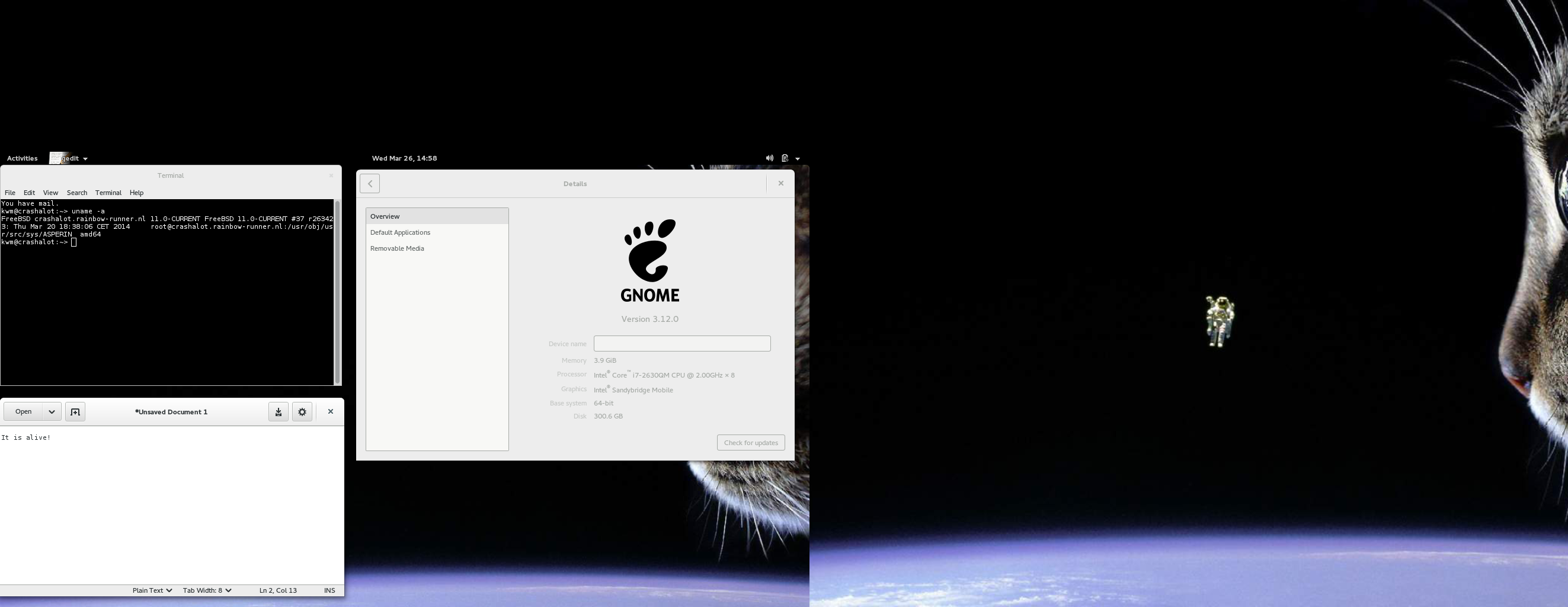This screenshot has width=1568, height=607.
Task: Open the gedit application menu in top bar
Action: point(69,158)
